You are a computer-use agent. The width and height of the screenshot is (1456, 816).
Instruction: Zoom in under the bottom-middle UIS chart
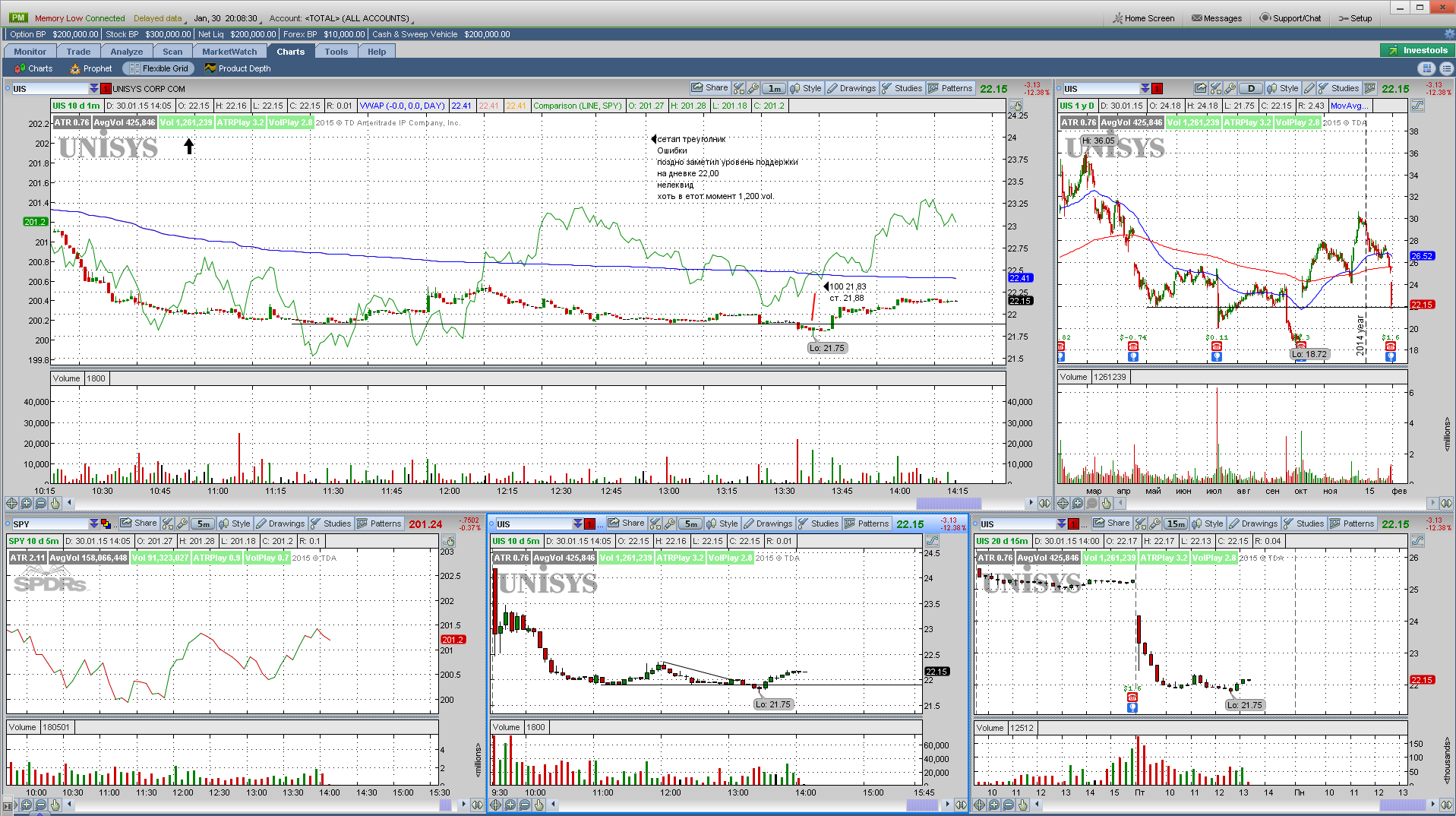[x=510, y=805]
